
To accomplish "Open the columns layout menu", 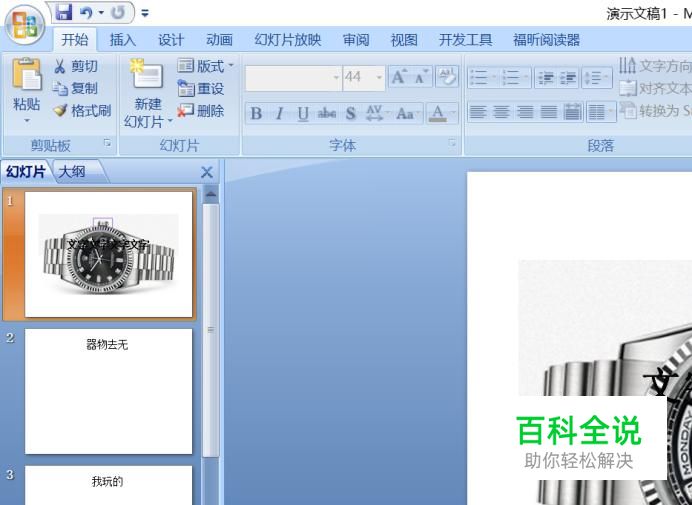I will tap(601, 112).
